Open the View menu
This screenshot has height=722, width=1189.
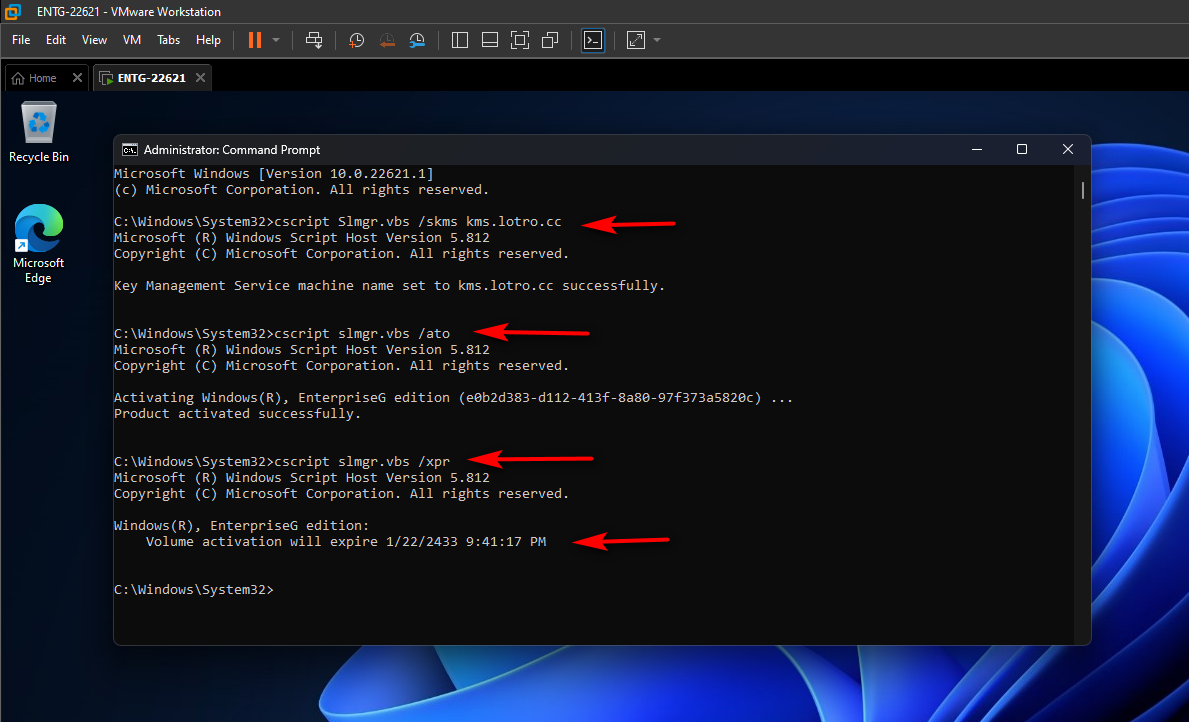pos(94,40)
